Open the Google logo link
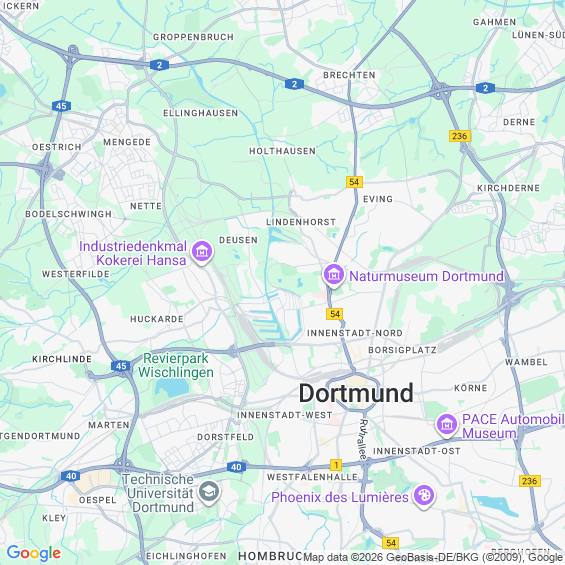565x565 pixels. tap(34, 552)
